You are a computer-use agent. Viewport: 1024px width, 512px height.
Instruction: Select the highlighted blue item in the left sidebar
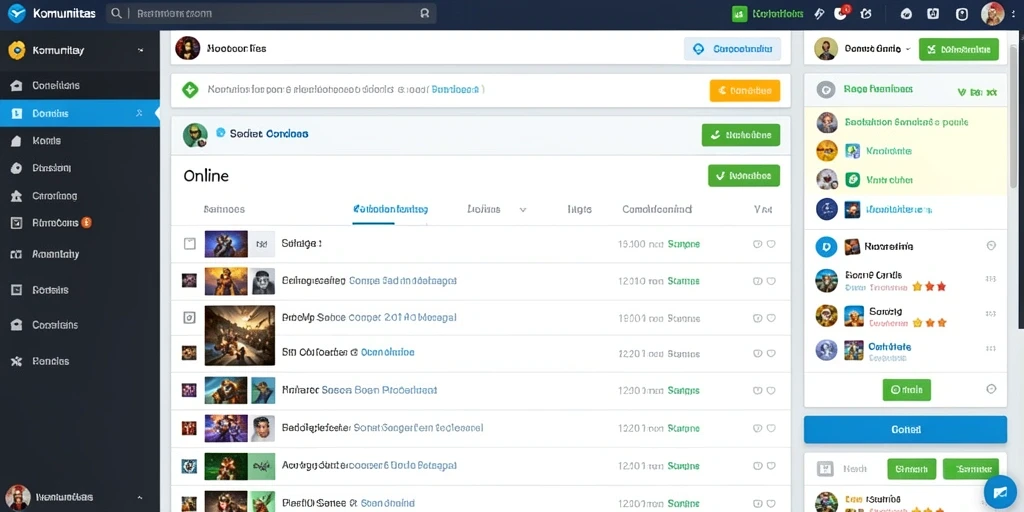pyautogui.click(x=80, y=113)
